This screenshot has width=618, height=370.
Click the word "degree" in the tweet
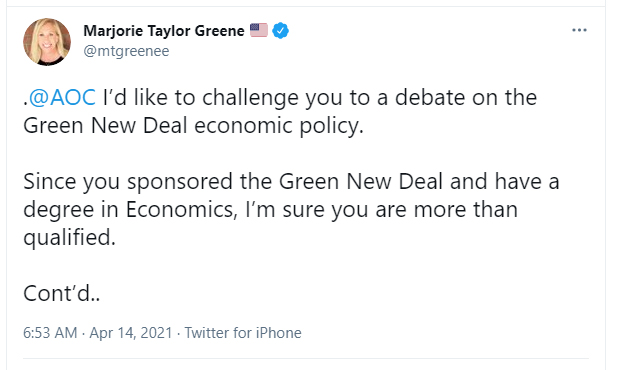click(x=58, y=210)
